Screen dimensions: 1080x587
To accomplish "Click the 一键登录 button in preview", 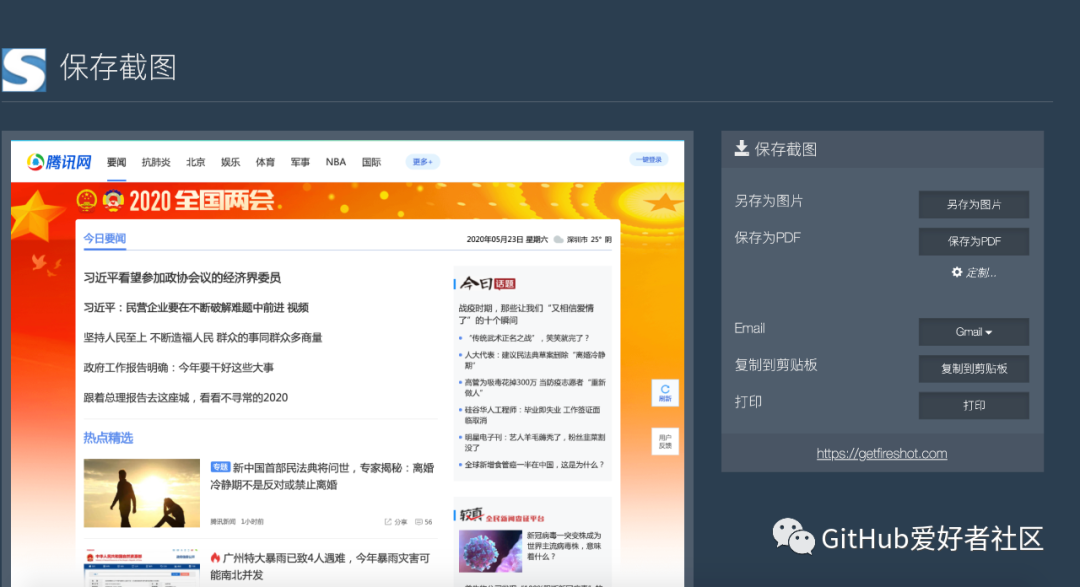I will click(x=649, y=160).
